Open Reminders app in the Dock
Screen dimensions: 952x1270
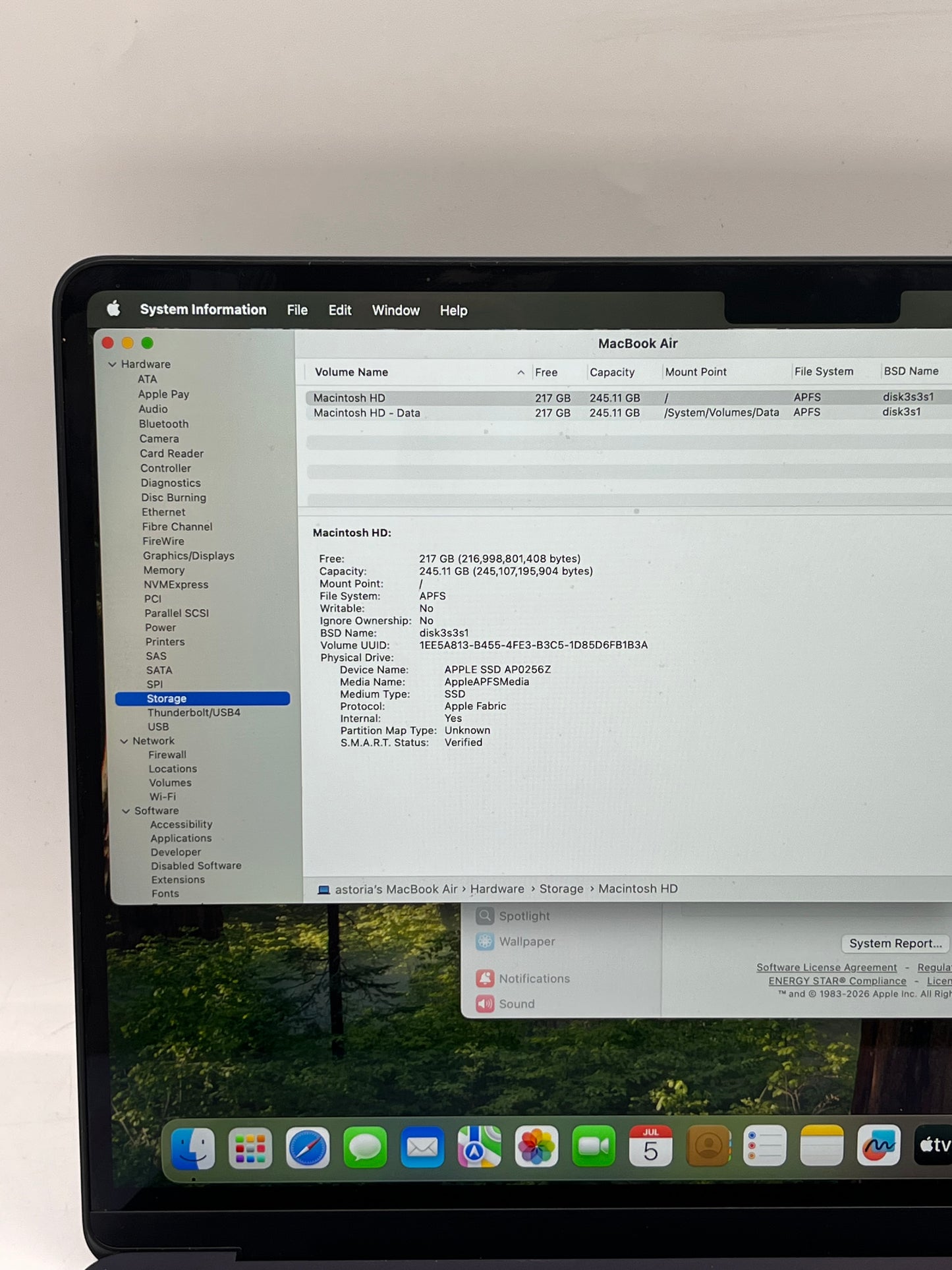(765, 1145)
